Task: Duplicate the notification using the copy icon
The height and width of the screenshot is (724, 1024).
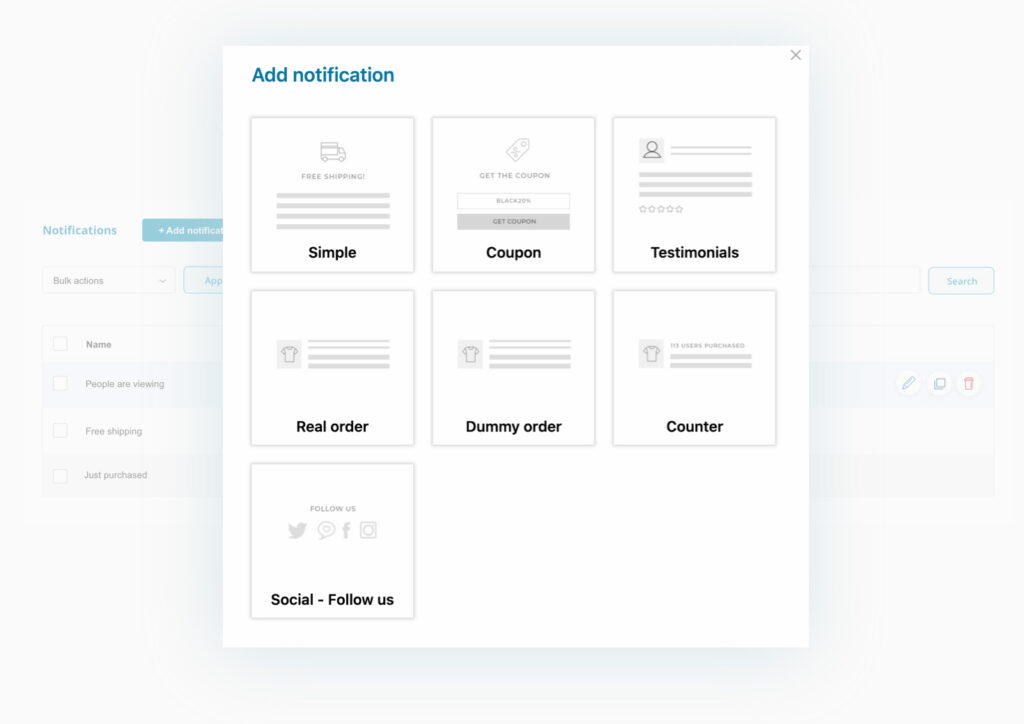Action: click(x=938, y=383)
